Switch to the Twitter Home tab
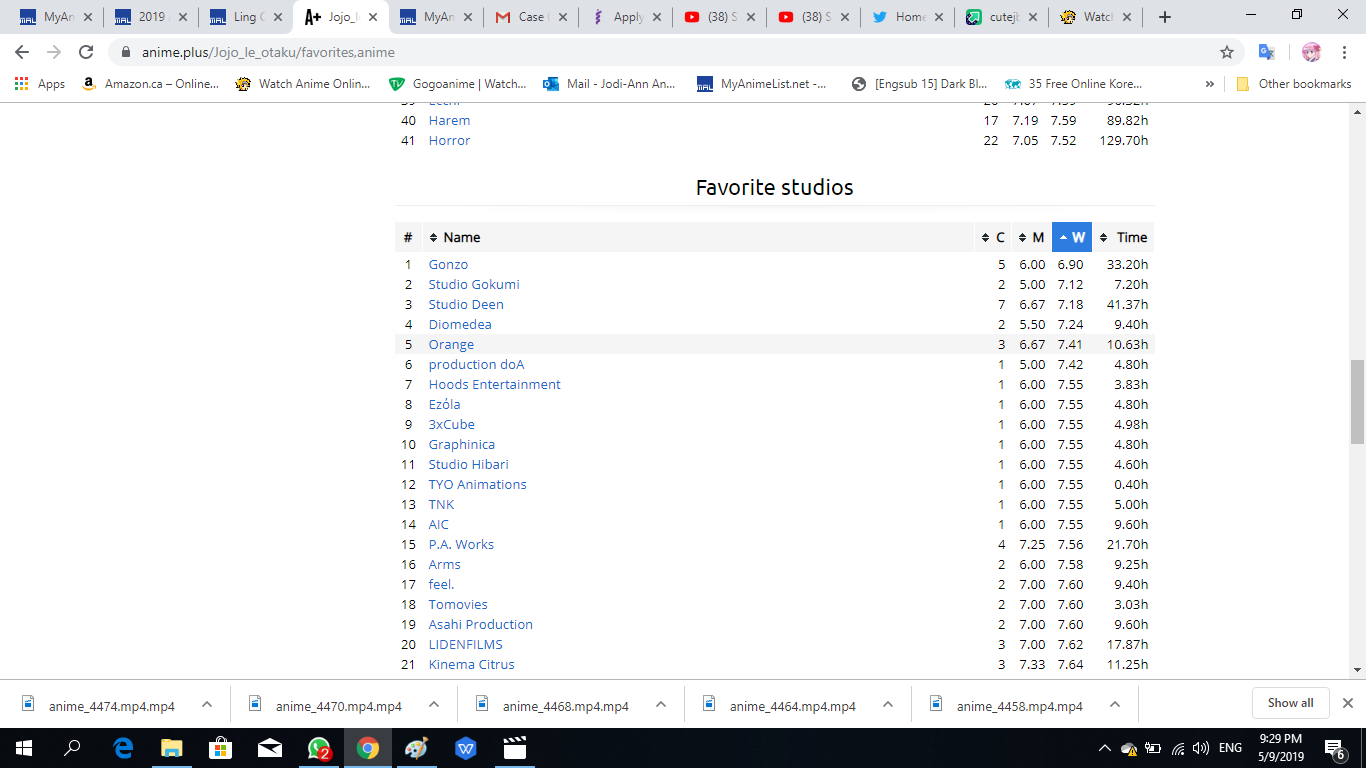The width and height of the screenshot is (1366, 768). (x=903, y=16)
